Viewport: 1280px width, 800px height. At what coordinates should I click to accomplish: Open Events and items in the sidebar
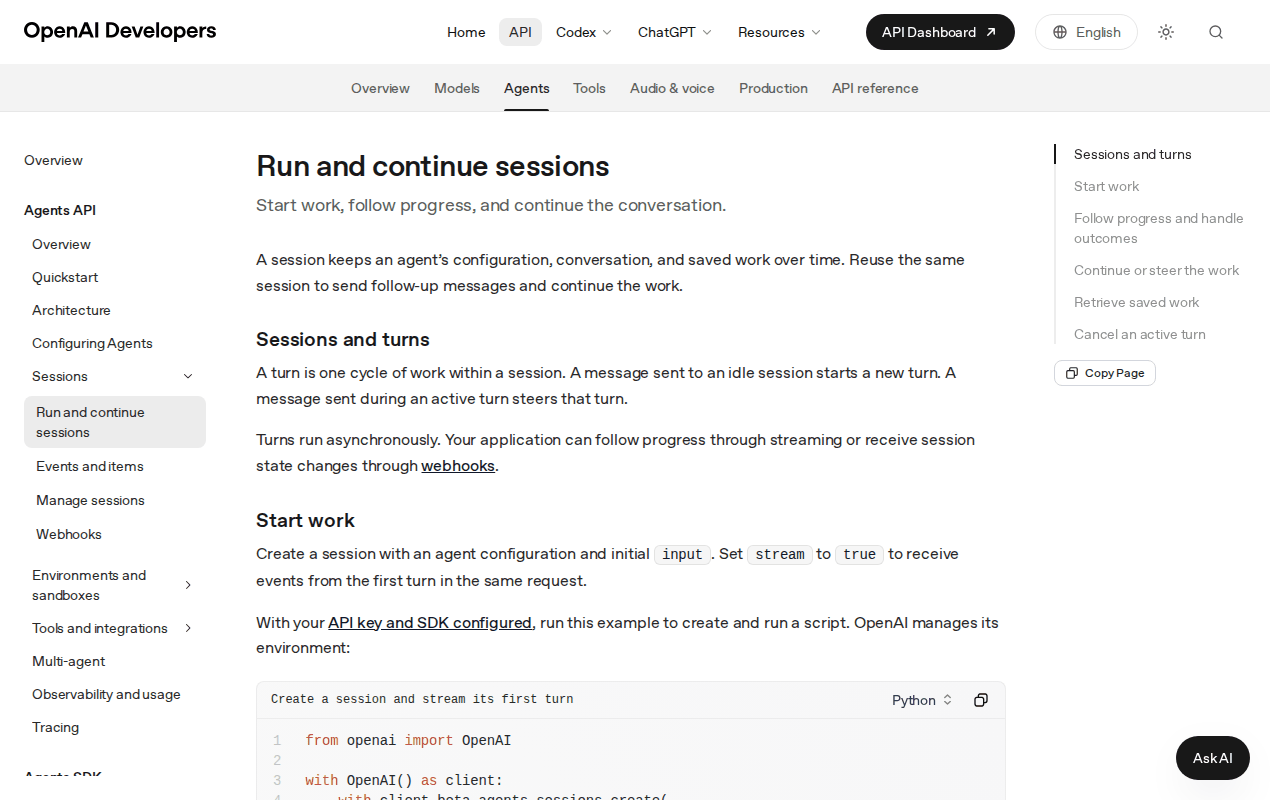(x=90, y=466)
